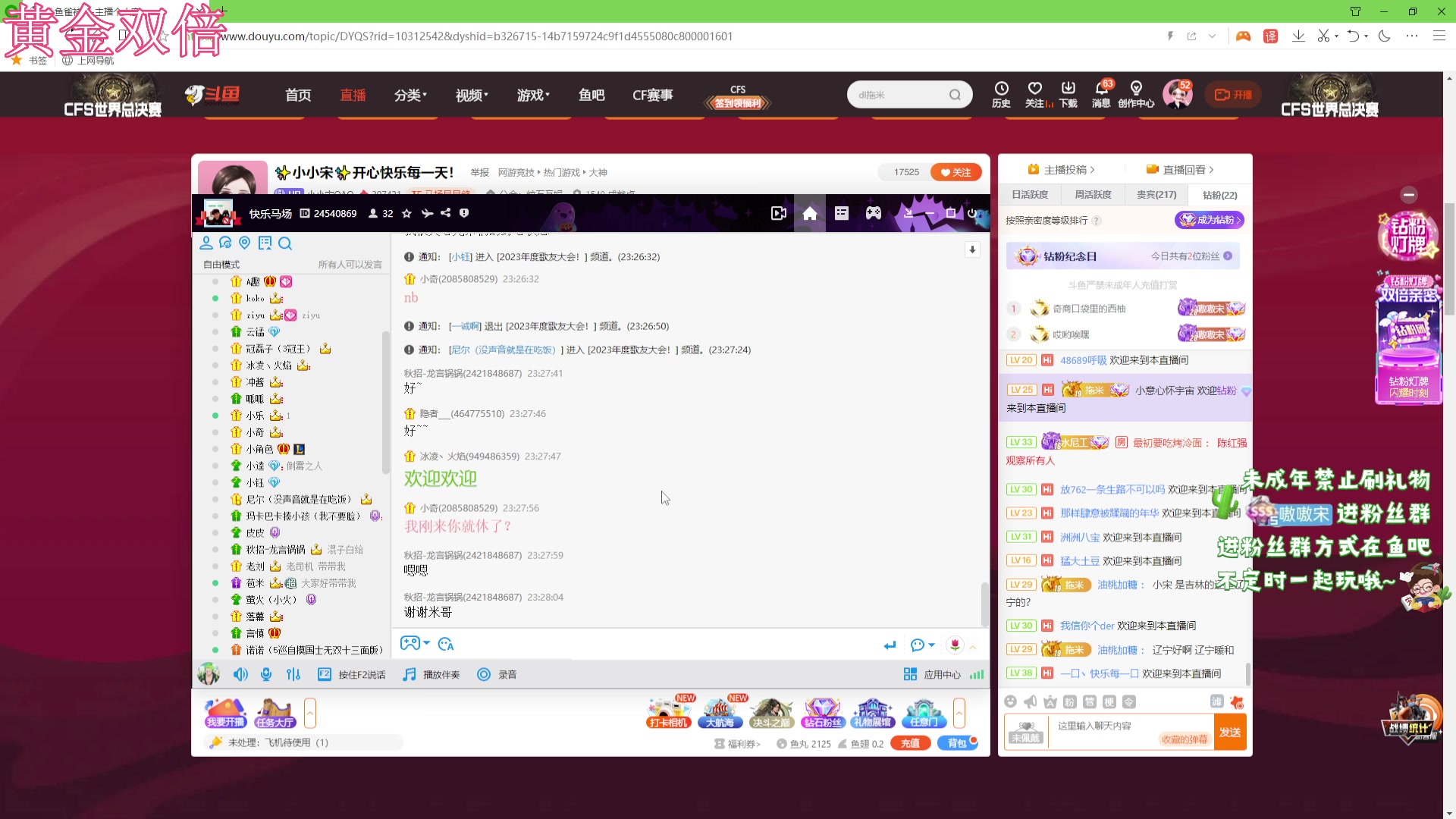
Task: Open the 历史 history icon in header
Action: [x=1001, y=94]
